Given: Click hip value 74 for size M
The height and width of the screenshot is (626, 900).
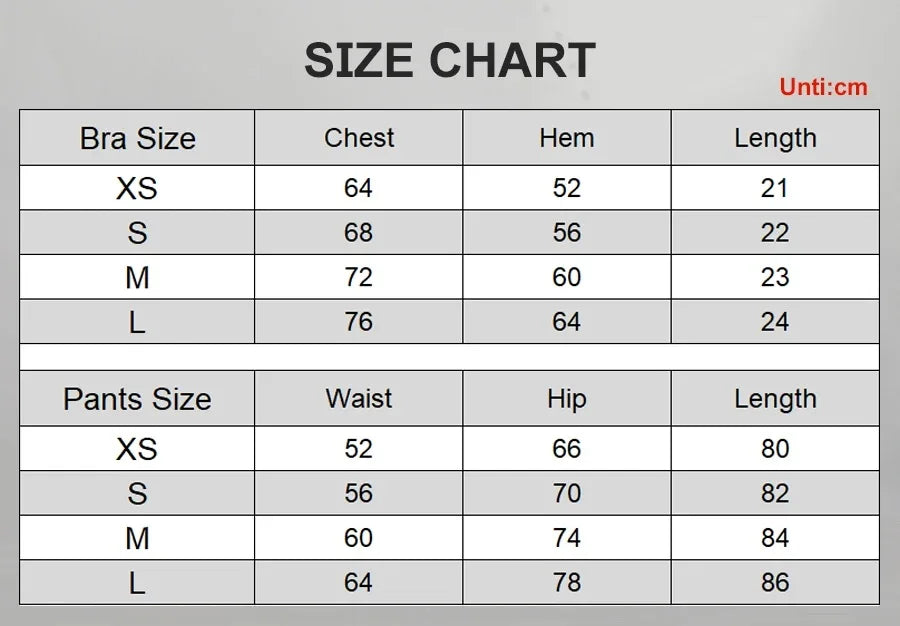Looking at the screenshot, I should pos(566,538).
